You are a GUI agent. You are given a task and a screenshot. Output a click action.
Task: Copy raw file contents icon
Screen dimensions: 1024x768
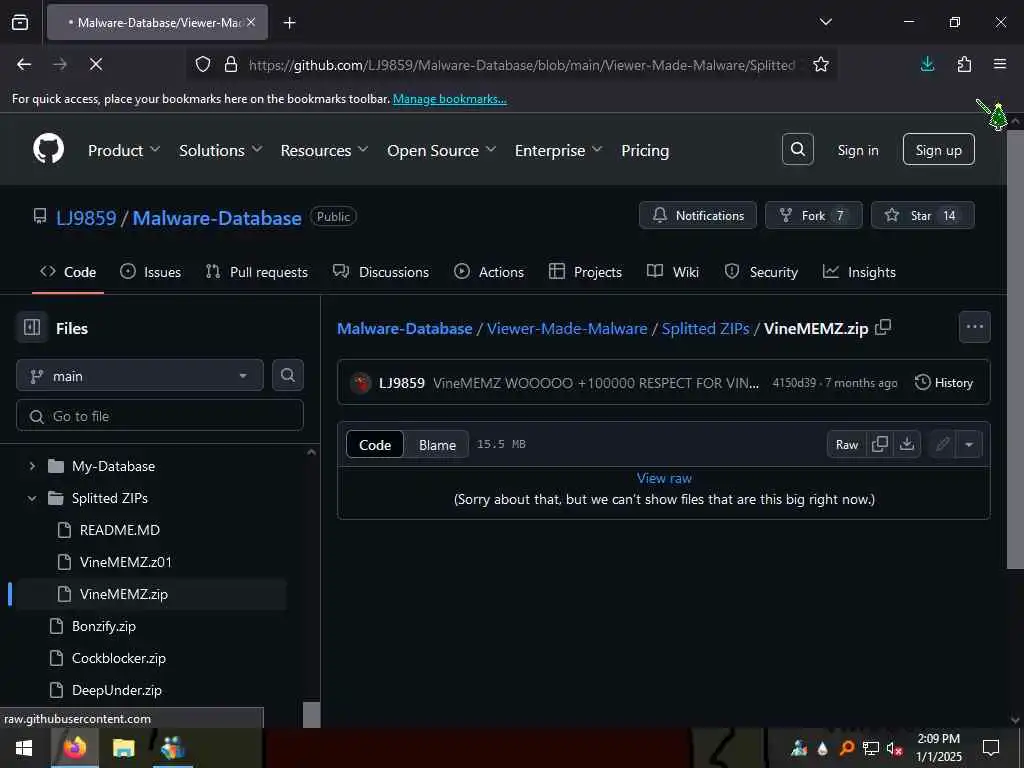(x=880, y=444)
